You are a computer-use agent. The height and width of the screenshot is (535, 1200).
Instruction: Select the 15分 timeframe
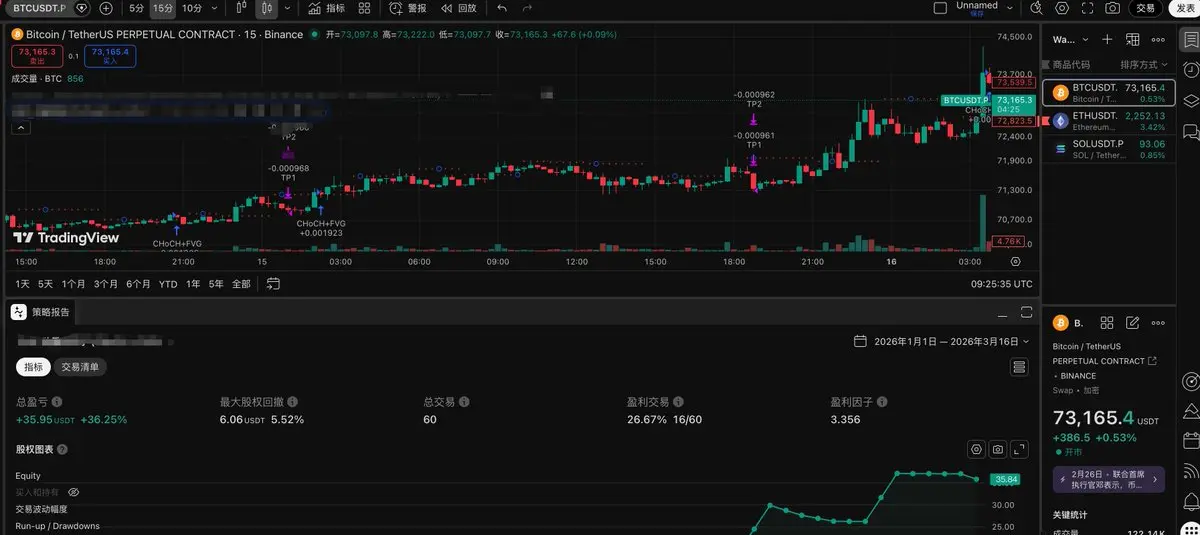click(162, 8)
